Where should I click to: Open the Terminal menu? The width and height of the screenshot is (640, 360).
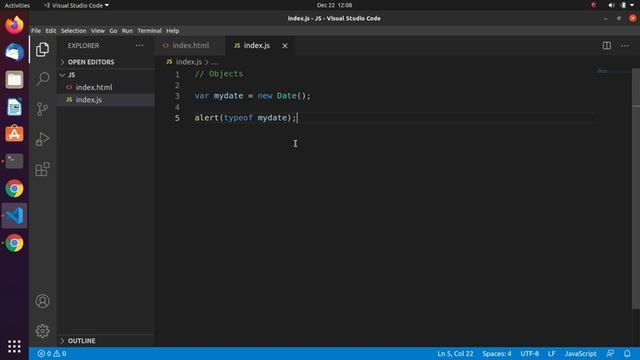(x=149, y=31)
